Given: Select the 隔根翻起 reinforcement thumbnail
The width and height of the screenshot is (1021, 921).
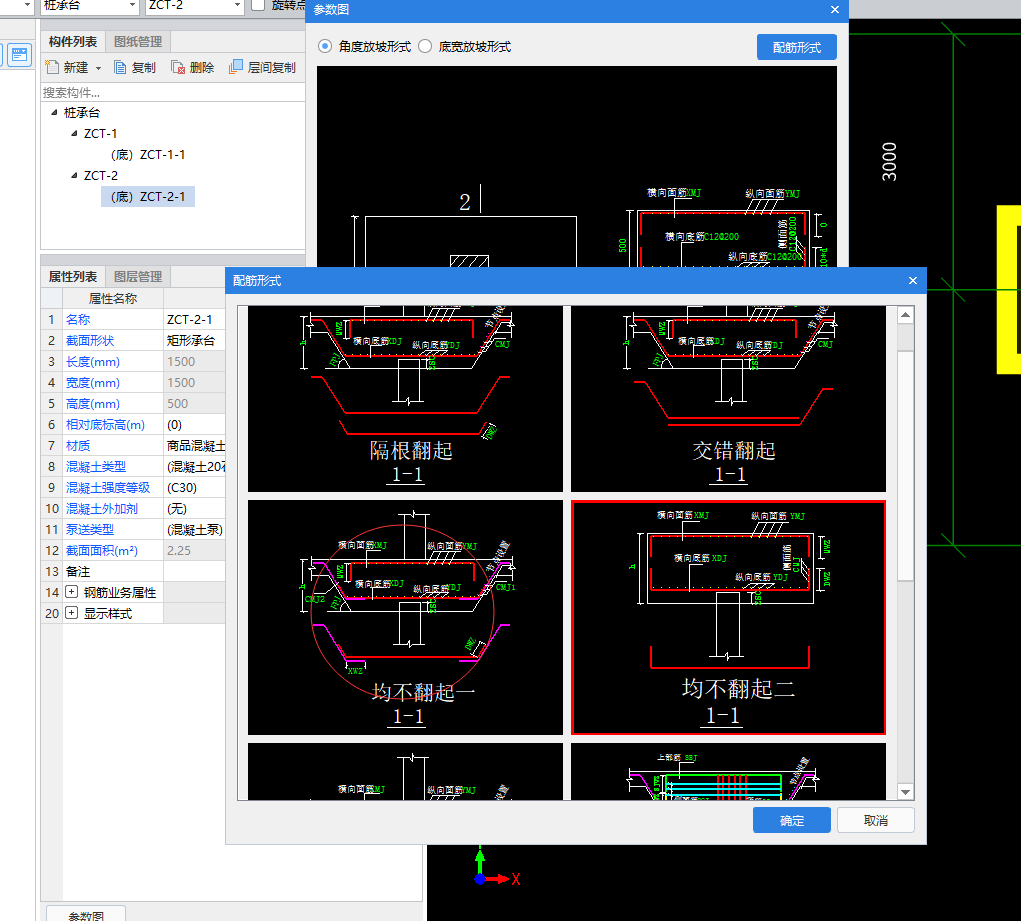Looking at the screenshot, I should point(405,399).
